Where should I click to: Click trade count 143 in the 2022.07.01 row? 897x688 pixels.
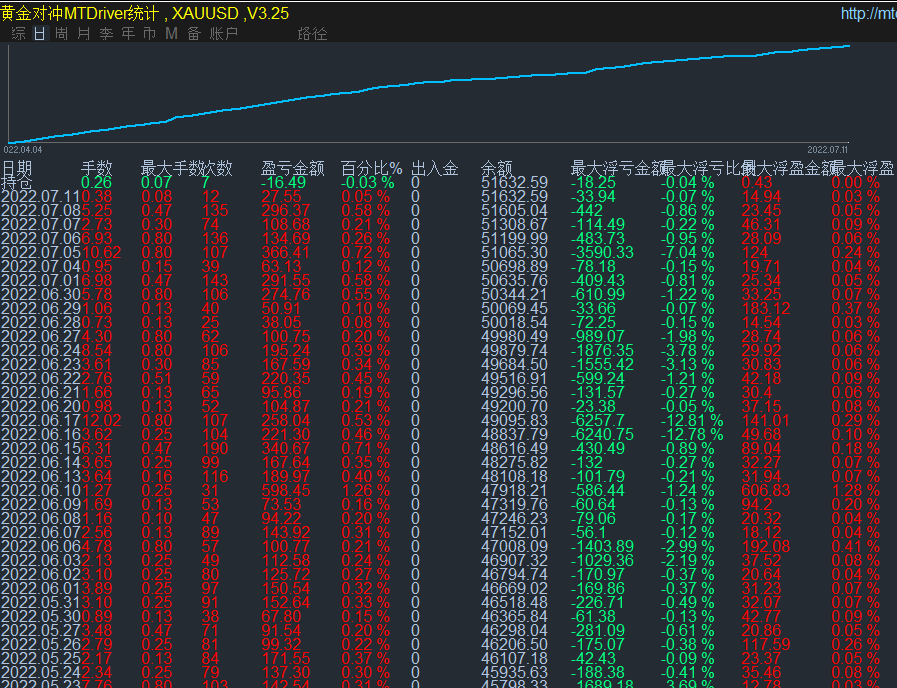pos(215,281)
